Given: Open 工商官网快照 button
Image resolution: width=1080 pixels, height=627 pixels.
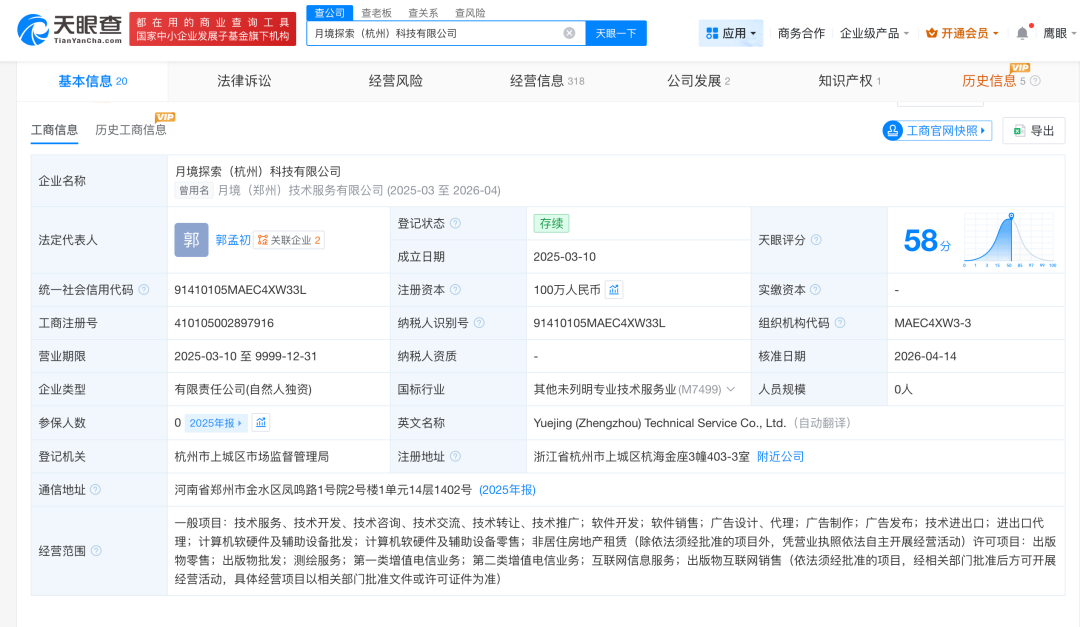Looking at the screenshot, I should pos(937,130).
